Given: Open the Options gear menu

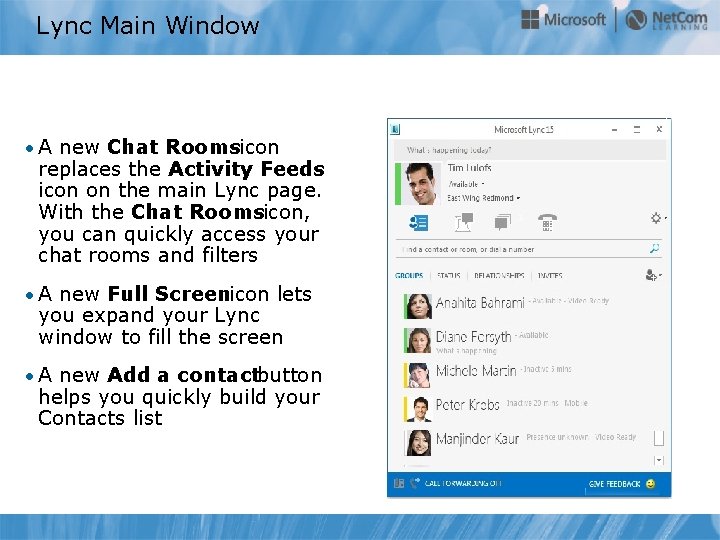Looking at the screenshot, I should coord(658,218).
